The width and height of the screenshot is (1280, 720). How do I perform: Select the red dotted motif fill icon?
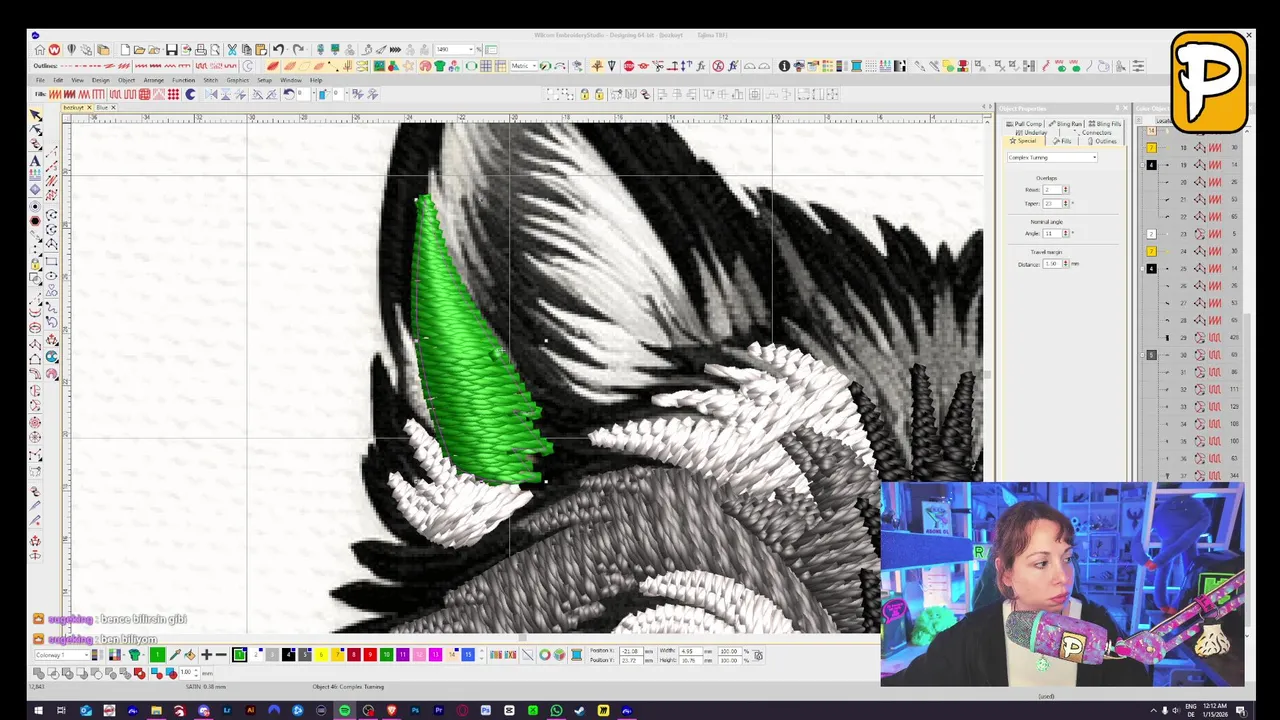(173, 94)
